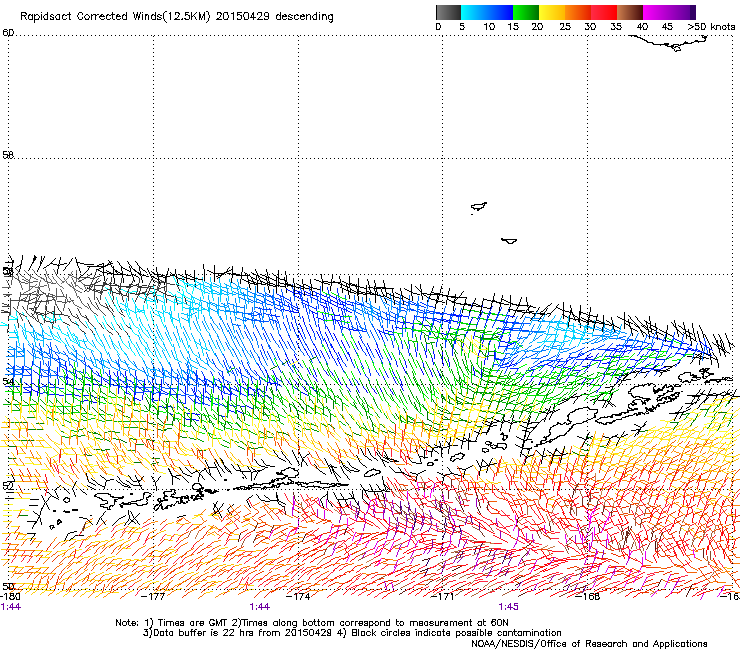Click the word 'descending' in the title
This screenshot has height=650, width=740.
tap(304, 17)
